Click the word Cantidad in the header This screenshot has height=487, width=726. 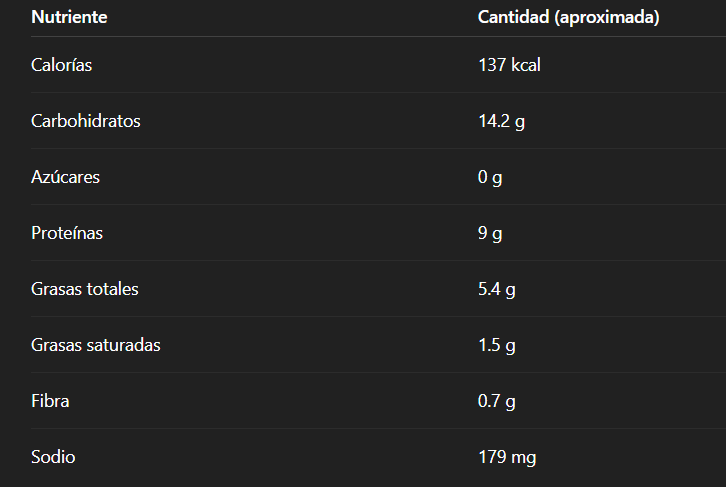[512, 17]
